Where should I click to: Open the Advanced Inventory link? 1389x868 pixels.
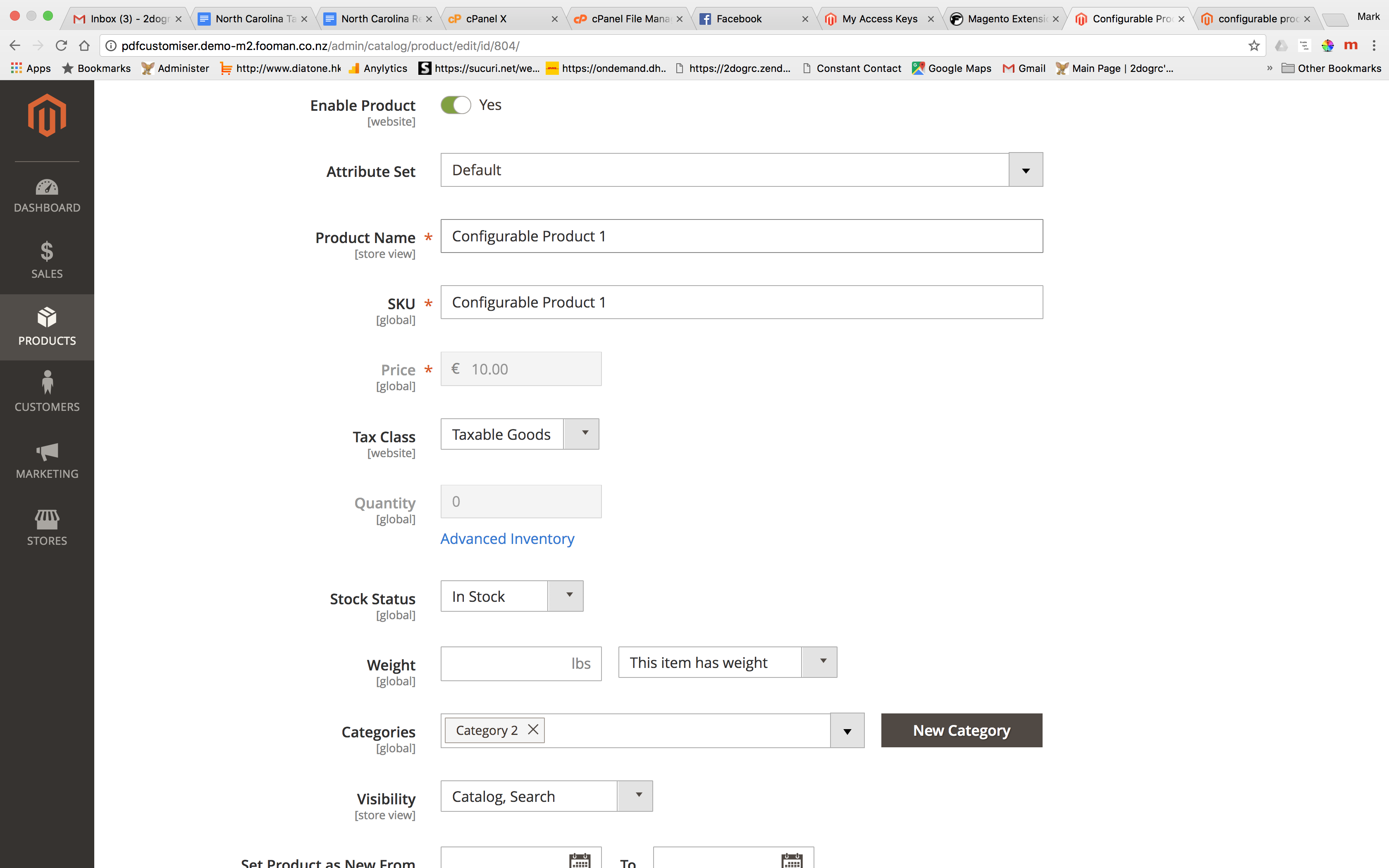pos(507,539)
